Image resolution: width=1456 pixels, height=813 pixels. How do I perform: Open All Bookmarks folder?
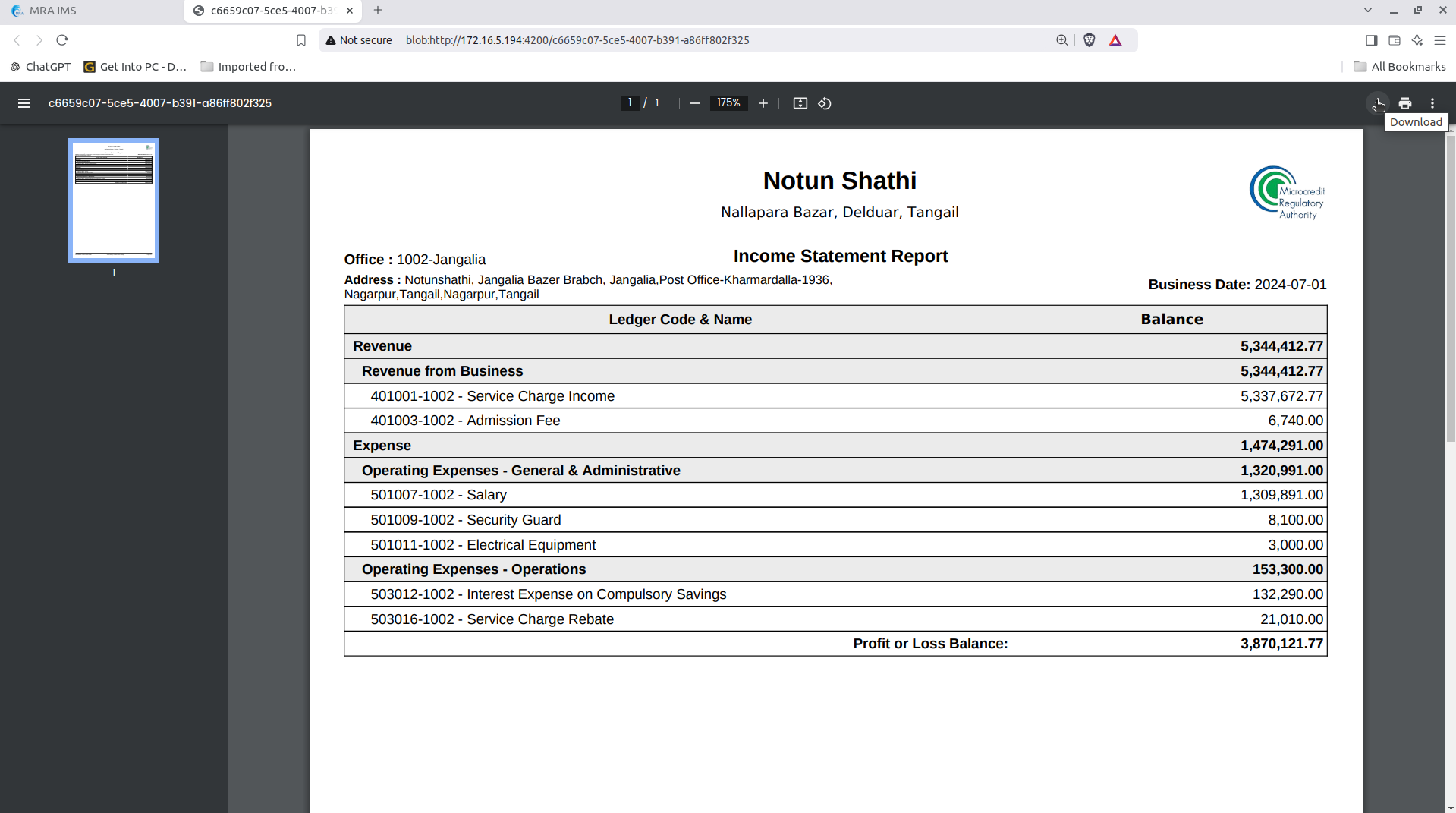click(x=1400, y=67)
